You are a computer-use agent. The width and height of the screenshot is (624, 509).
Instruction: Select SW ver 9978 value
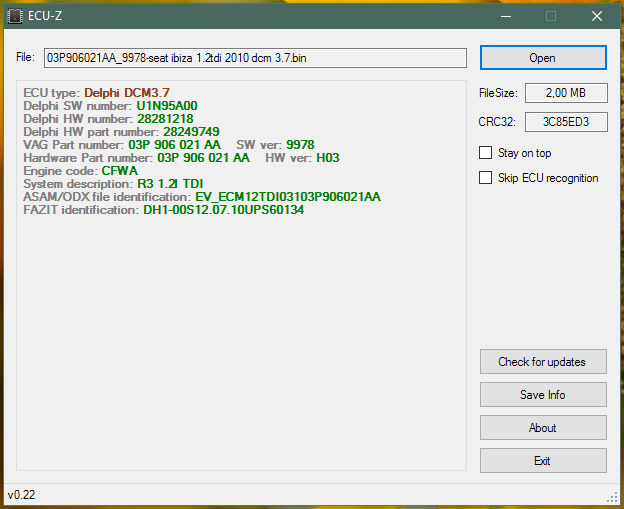(x=300, y=145)
